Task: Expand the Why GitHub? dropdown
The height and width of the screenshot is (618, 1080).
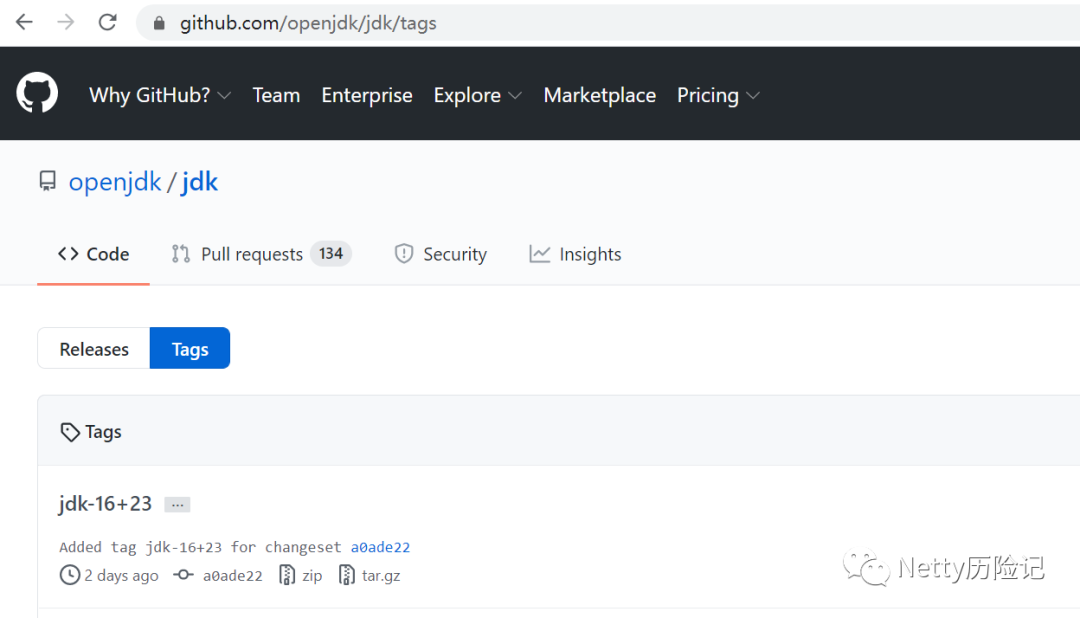Action: 160,95
